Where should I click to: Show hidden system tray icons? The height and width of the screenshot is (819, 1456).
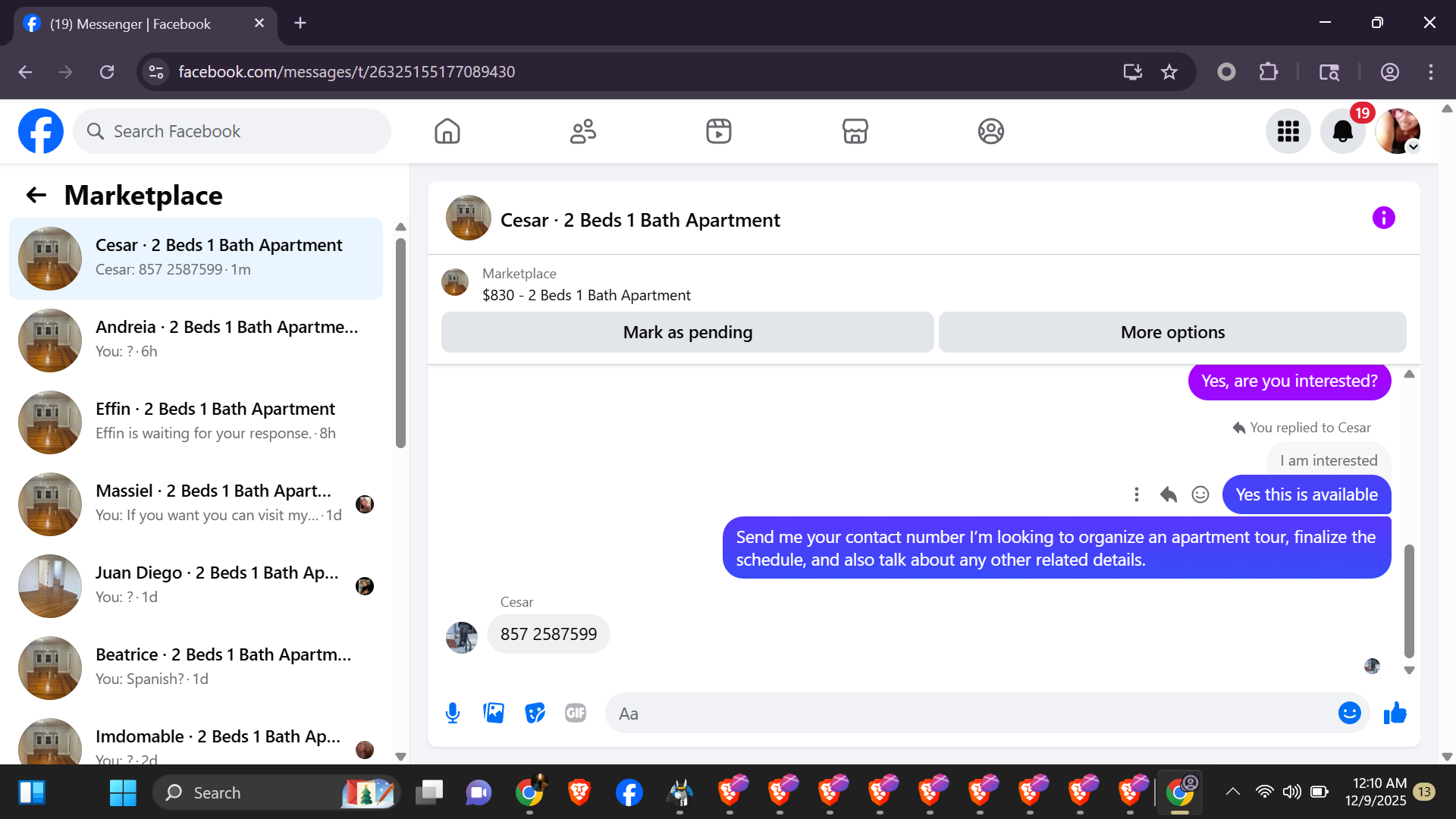pos(1233,792)
